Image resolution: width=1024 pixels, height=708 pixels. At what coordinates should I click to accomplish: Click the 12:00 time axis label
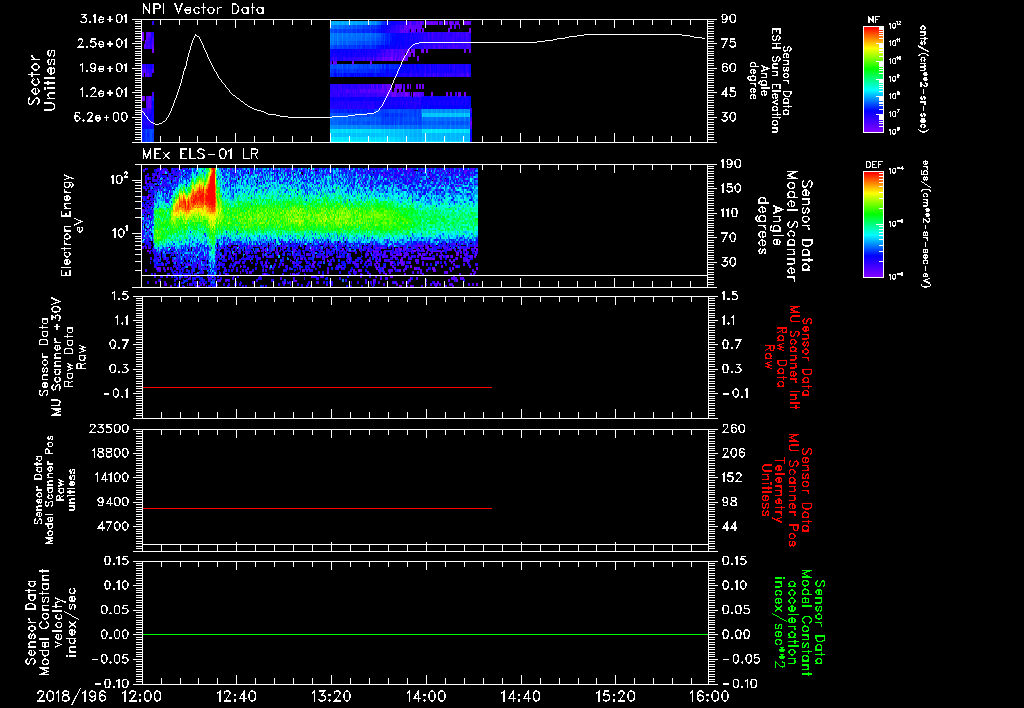(142, 697)
